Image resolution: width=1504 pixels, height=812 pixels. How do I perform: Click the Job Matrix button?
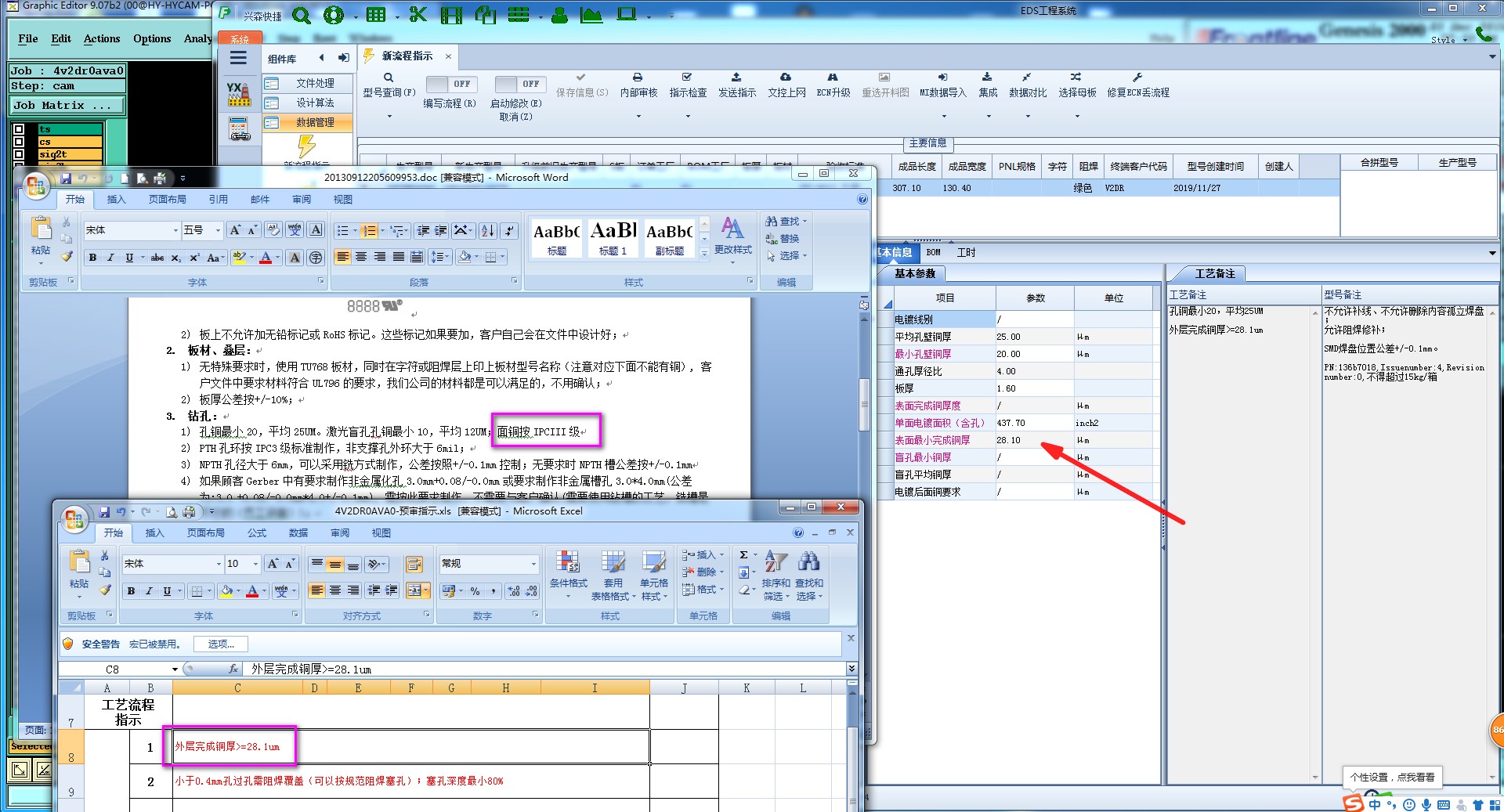point(67,105)
